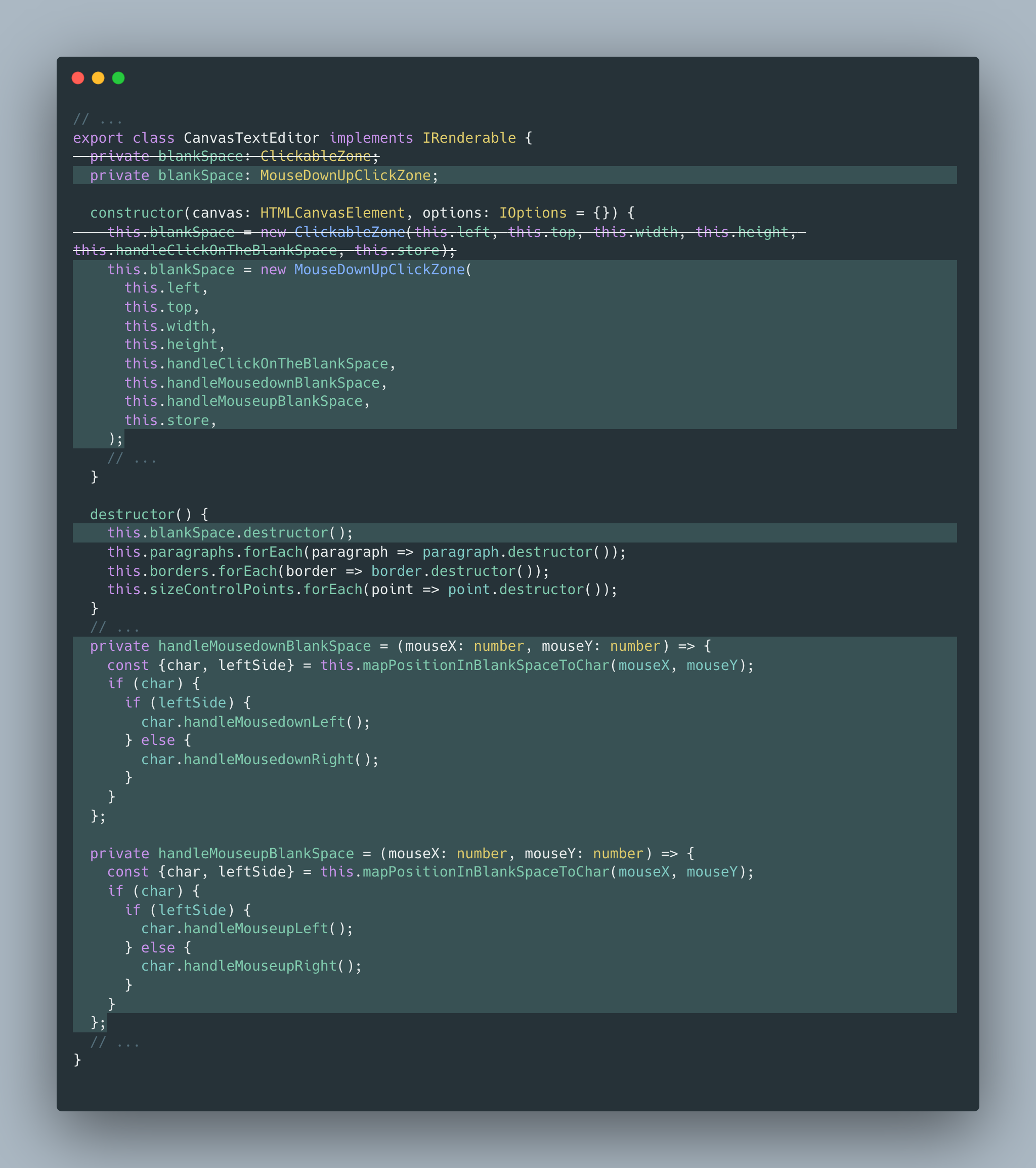Click the HTMLCanvasElement parameter type
The width and height of the screenshot is (1036, 1168).
point(332,213)
